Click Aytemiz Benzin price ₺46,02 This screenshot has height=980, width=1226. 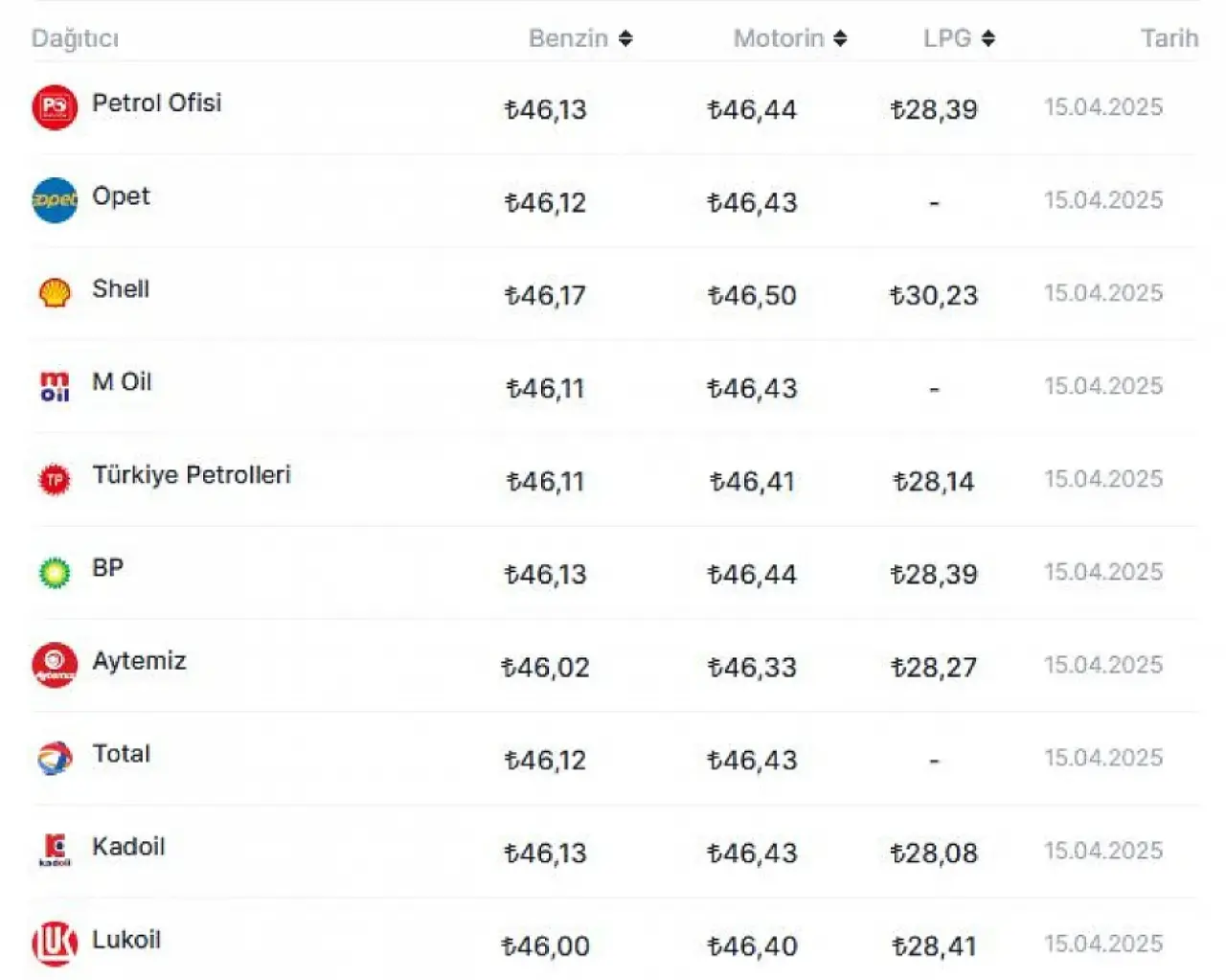coord(545,667)
